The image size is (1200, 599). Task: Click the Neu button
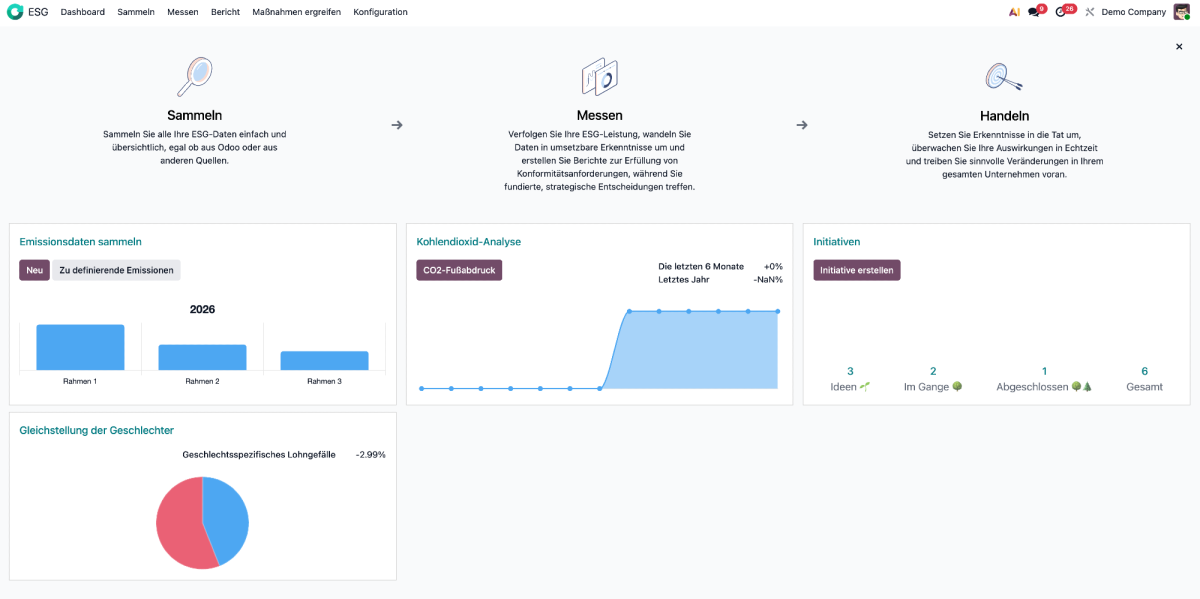34,270
